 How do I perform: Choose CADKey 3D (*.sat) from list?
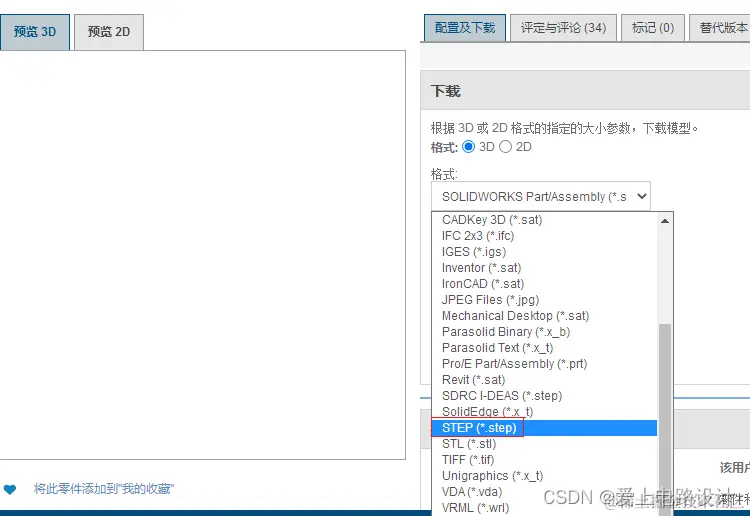click(x=544, y=220)
